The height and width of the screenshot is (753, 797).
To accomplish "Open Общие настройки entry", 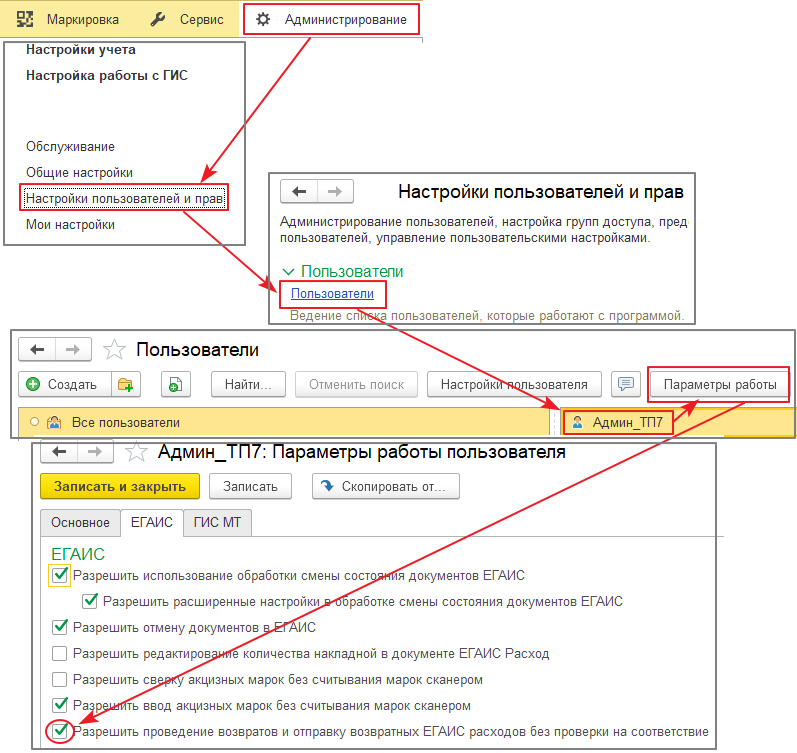I will [x=79, y=172].
